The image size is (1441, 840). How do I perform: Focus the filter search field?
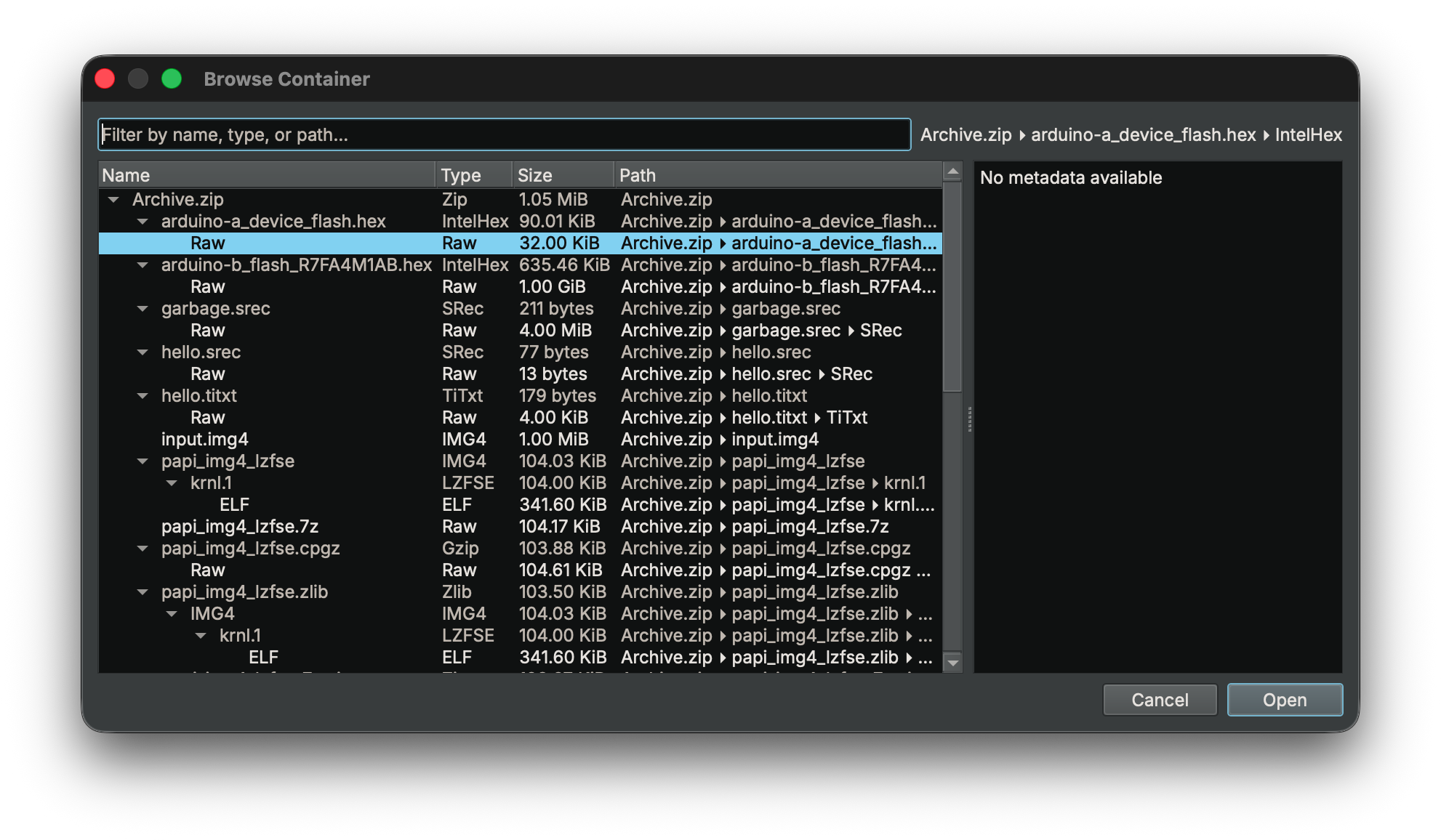[503, 134]
